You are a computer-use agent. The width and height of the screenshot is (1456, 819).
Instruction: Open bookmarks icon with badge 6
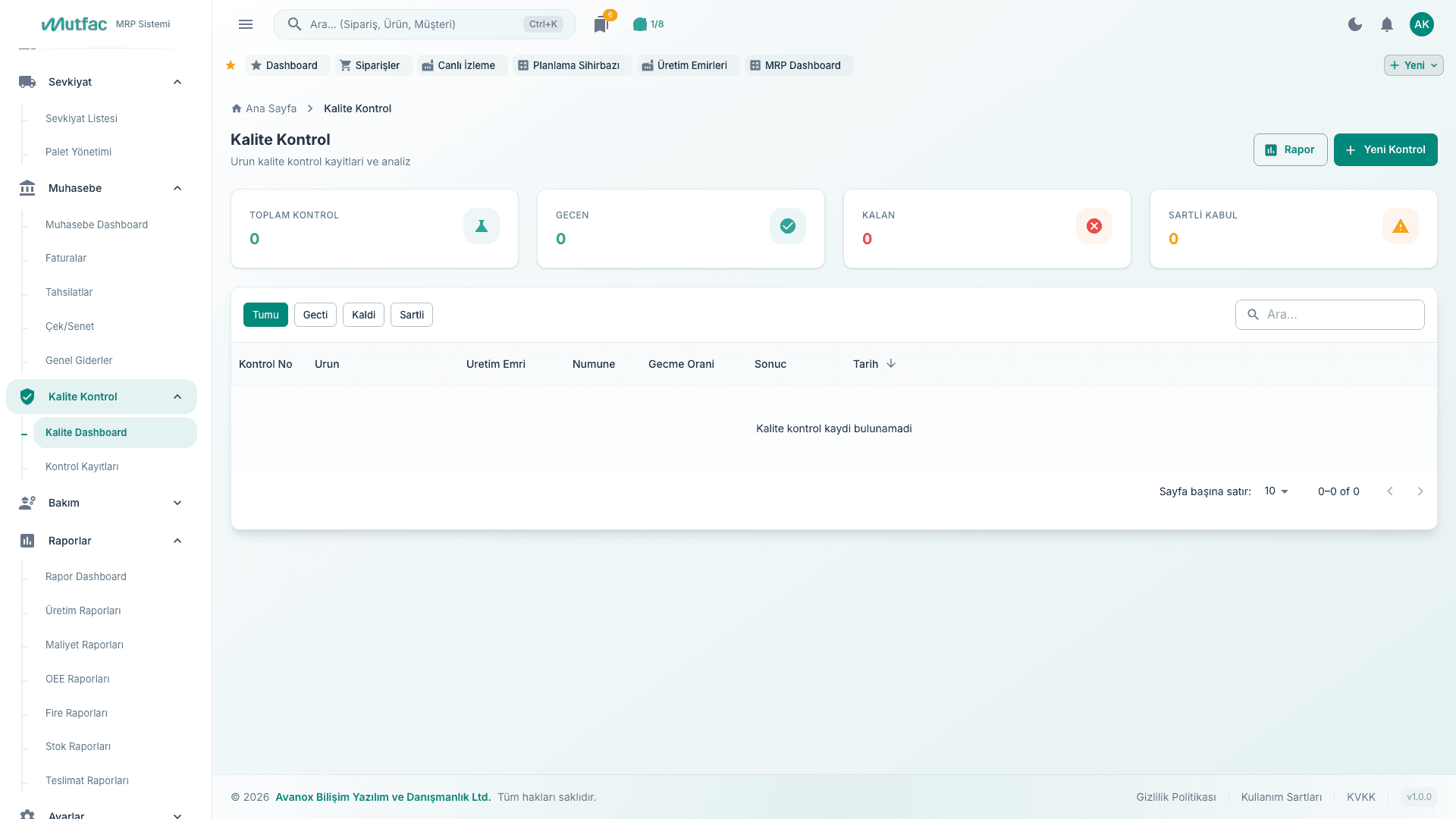pyautogui.click(x=601, y=24)
